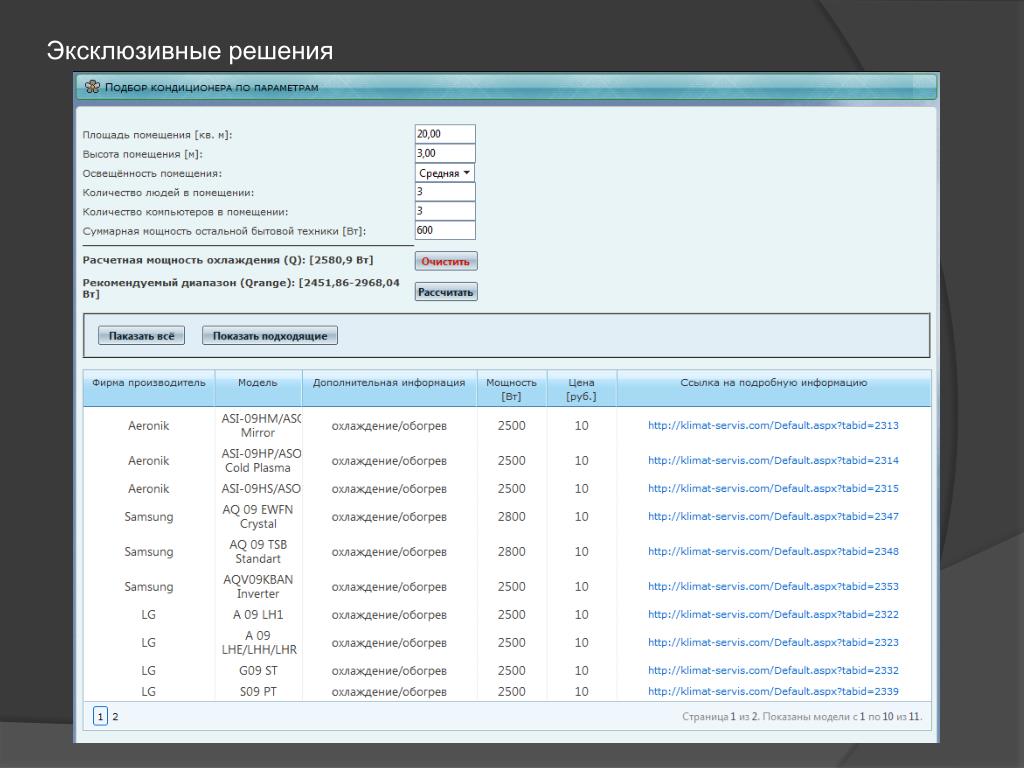Click the 'Эксклюзивные решения' slide heading
Viewport: 1024px width, 768px height.
190,51
